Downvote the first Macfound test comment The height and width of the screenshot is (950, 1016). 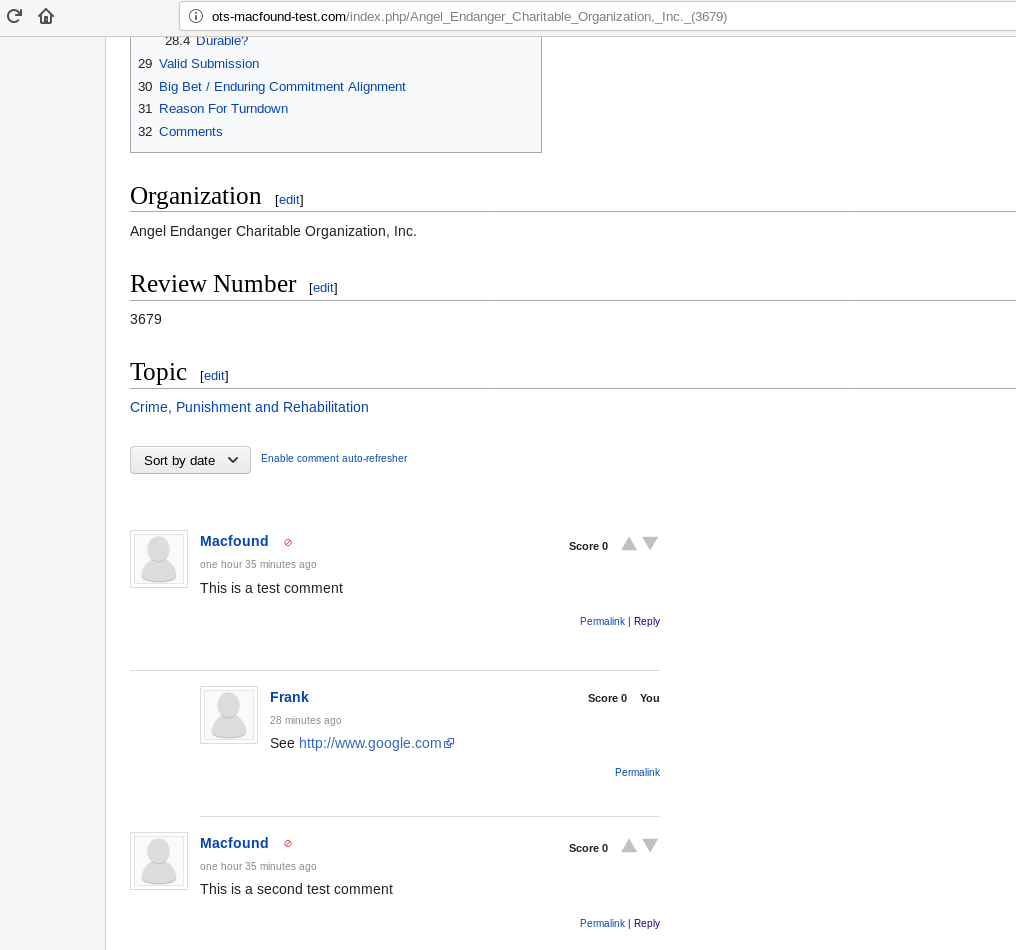pos(650,544)
